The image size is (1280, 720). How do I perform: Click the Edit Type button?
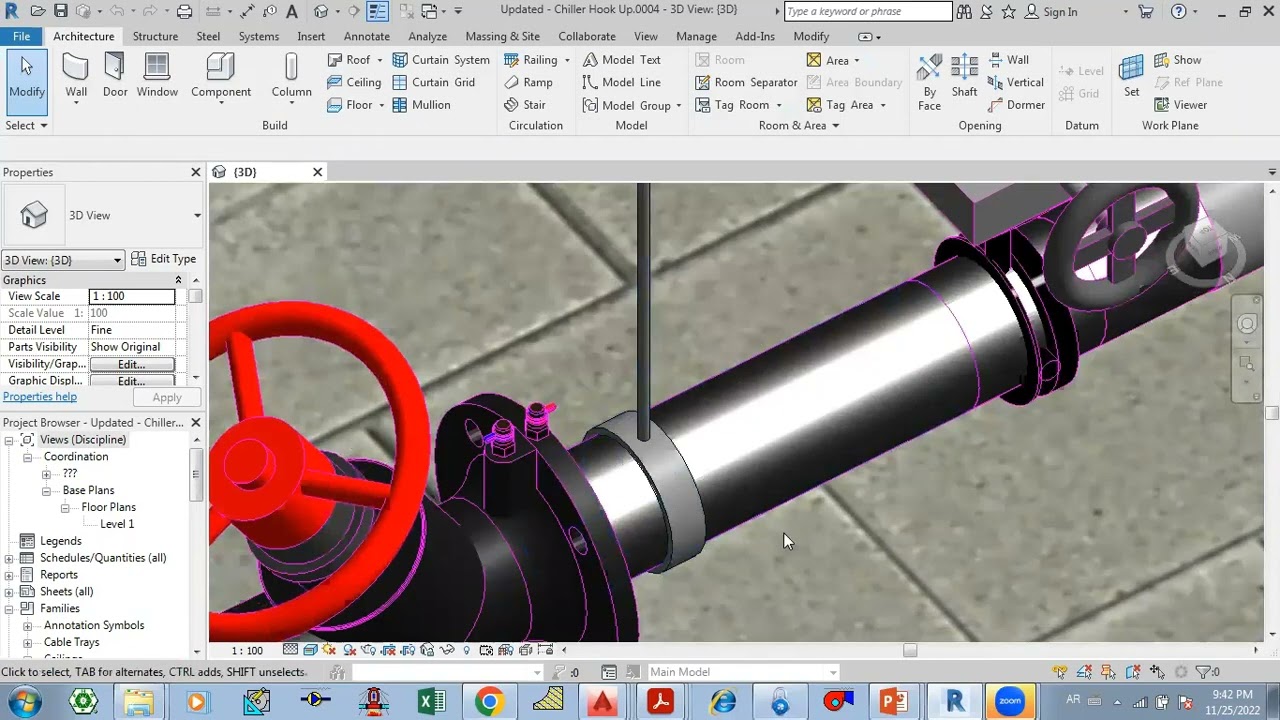164,259
